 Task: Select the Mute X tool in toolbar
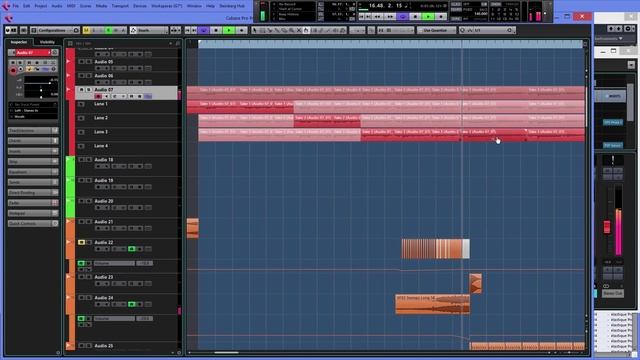point(299,30)
